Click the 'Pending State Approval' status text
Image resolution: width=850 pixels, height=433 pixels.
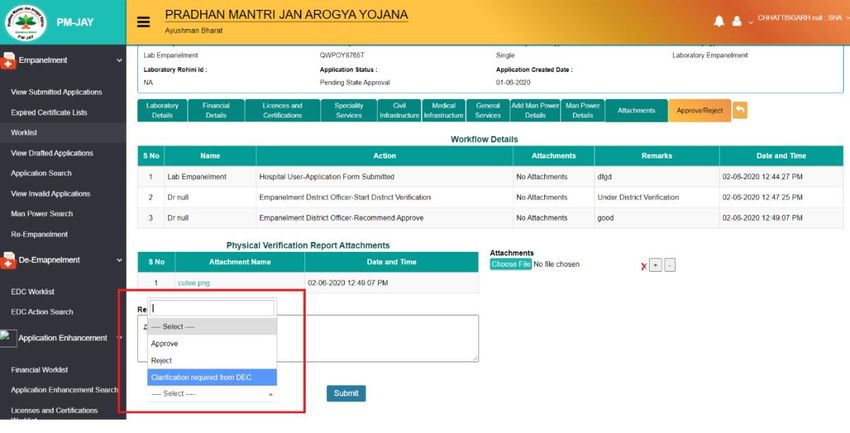coord(355,83)
